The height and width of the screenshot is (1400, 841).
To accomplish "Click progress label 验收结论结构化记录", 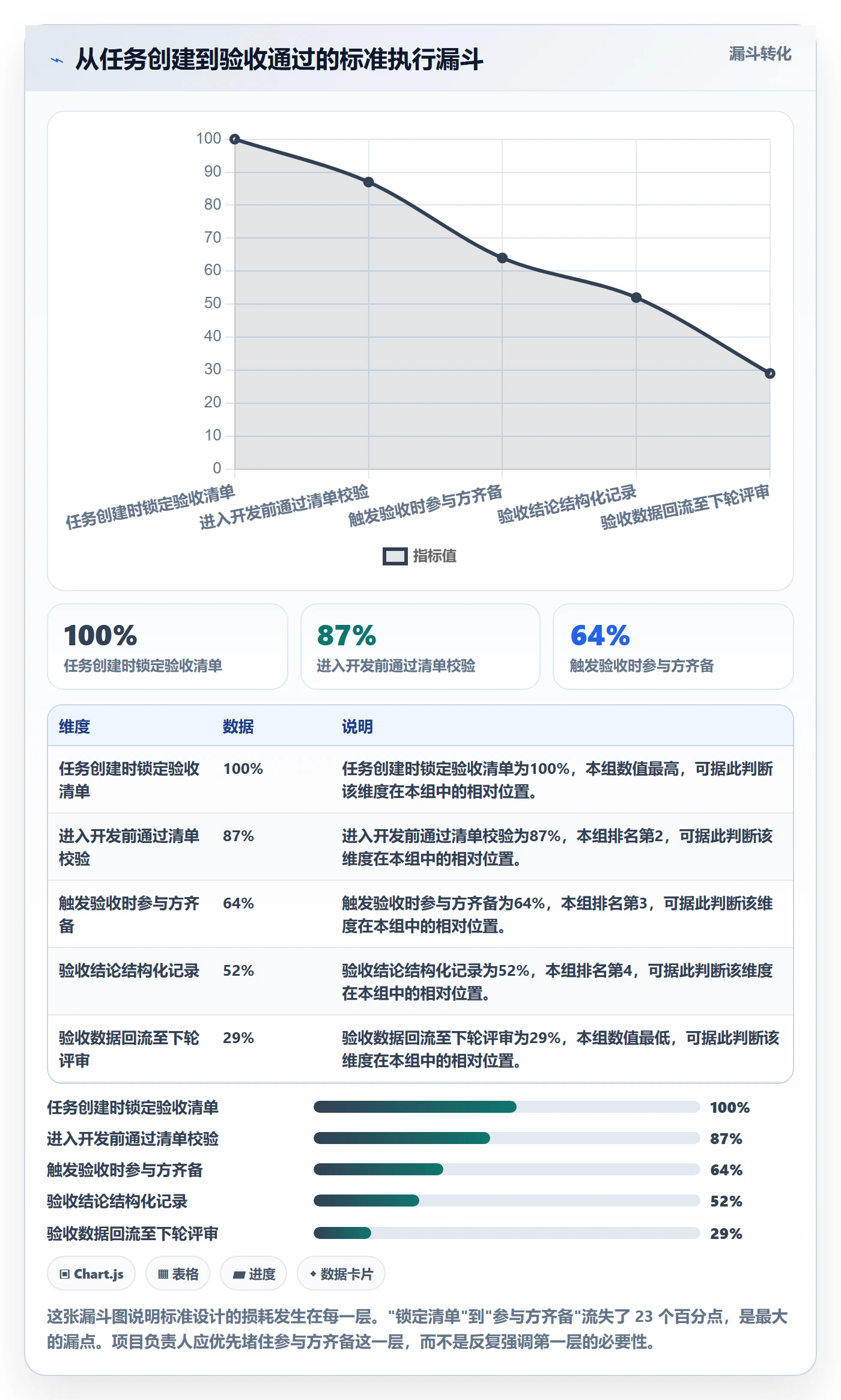I will click(117, 1201).
